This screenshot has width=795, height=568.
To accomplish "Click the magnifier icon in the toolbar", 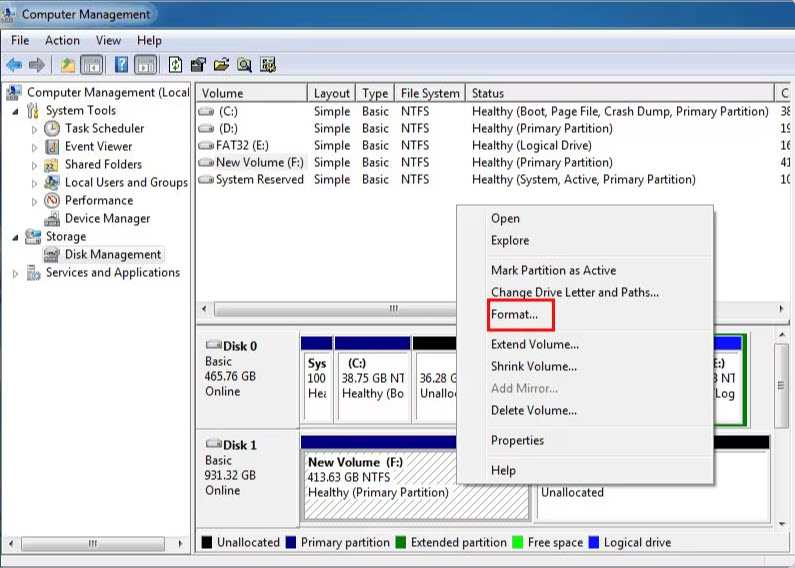I will [x=244, y=65].
